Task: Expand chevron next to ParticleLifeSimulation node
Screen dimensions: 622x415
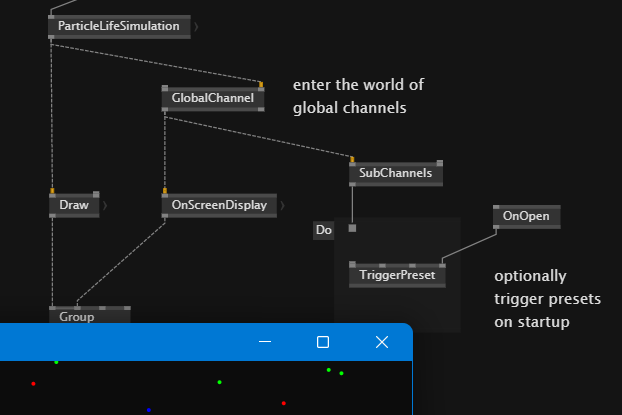Action: click(196, 27)
